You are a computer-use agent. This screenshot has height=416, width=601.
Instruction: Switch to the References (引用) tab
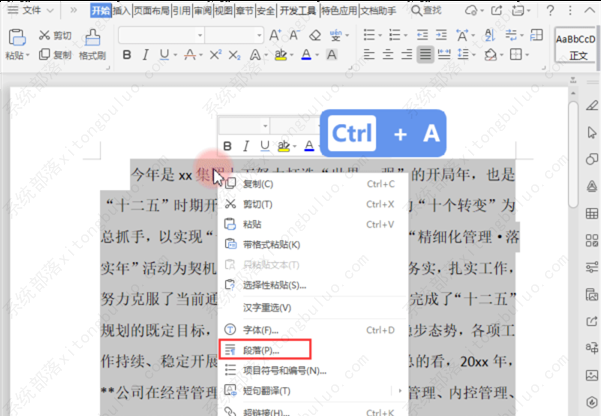coord(181,11)
